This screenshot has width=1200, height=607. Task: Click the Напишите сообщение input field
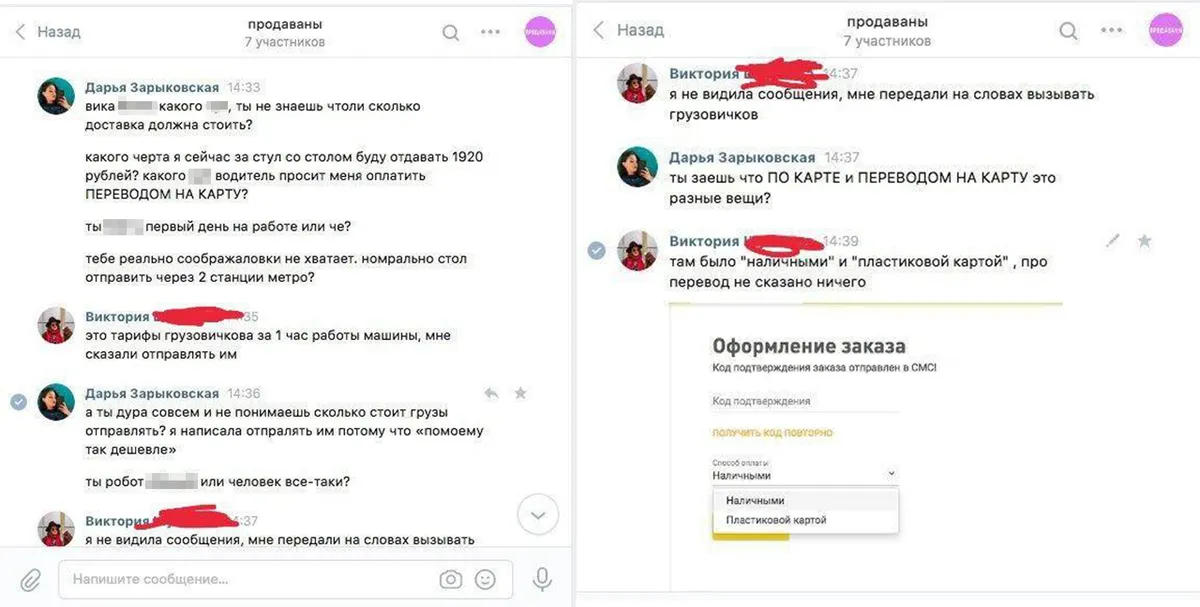click(x=285, y=579)
